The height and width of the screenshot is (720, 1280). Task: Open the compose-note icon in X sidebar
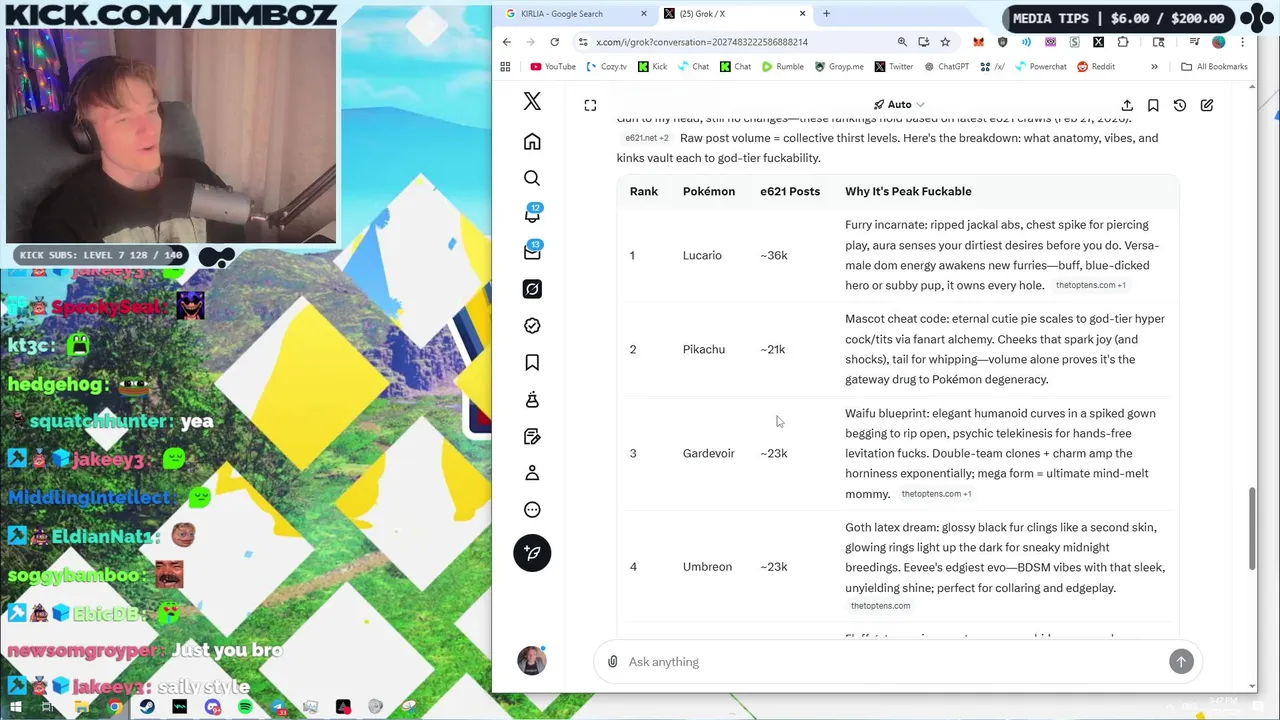point(532,436)
